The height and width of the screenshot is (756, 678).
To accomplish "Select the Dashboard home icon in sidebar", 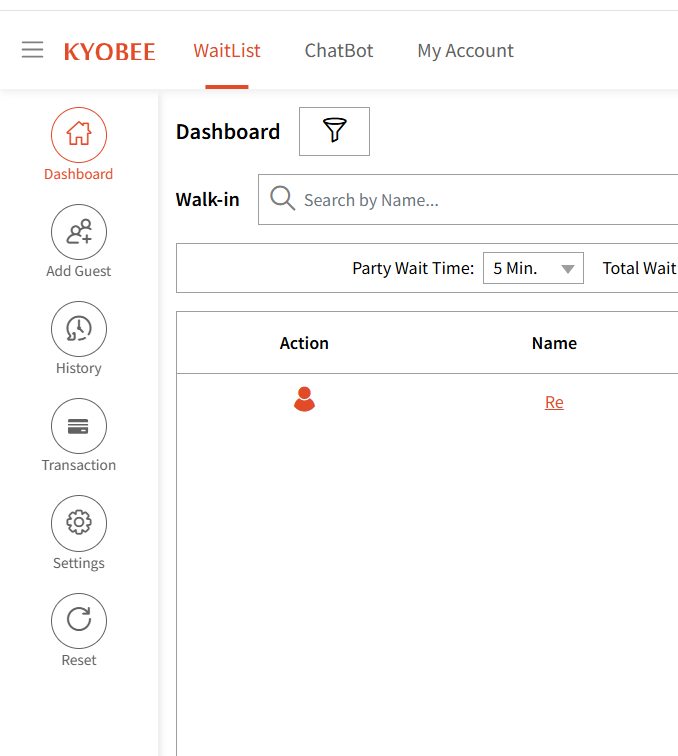I will click(x=79, y=135).
